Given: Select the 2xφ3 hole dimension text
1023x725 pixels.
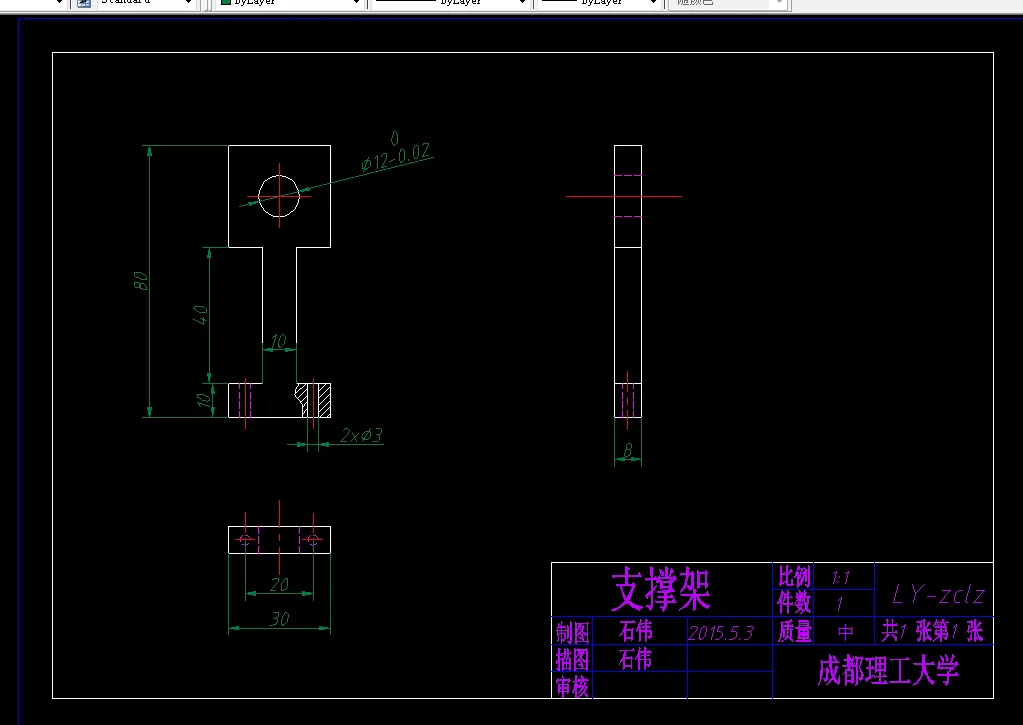Looking at the screenshot, I should pyautogui.click(x=361, y=435).
